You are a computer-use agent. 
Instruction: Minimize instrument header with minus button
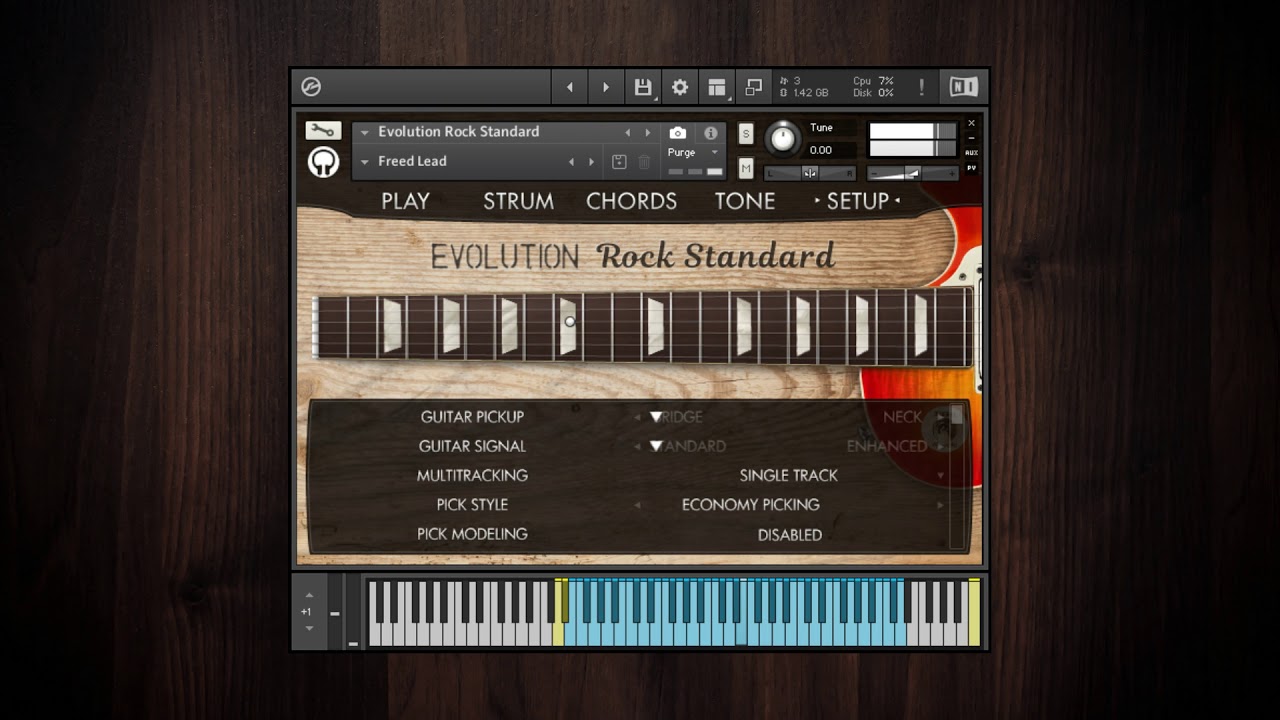(x=971, y=138)
